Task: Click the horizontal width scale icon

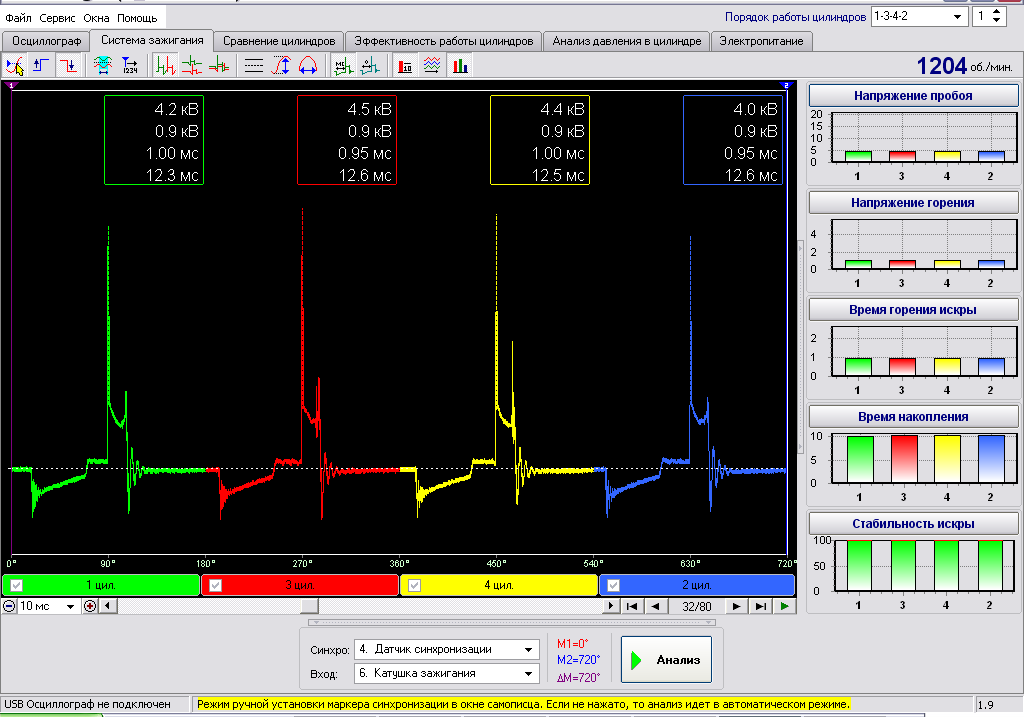Action: click(308, 66)
